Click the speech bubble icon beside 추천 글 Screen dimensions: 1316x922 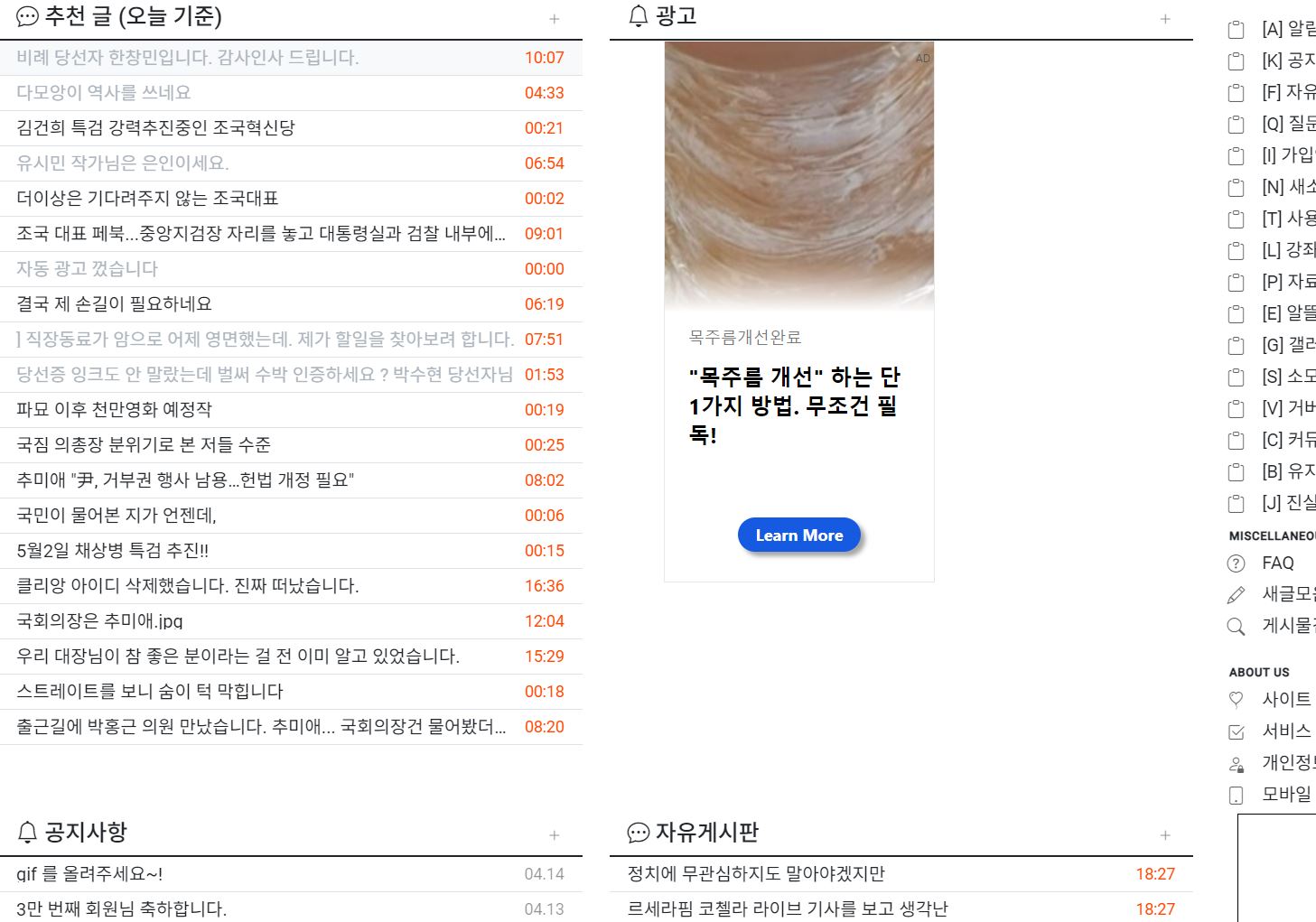[28, 17]
